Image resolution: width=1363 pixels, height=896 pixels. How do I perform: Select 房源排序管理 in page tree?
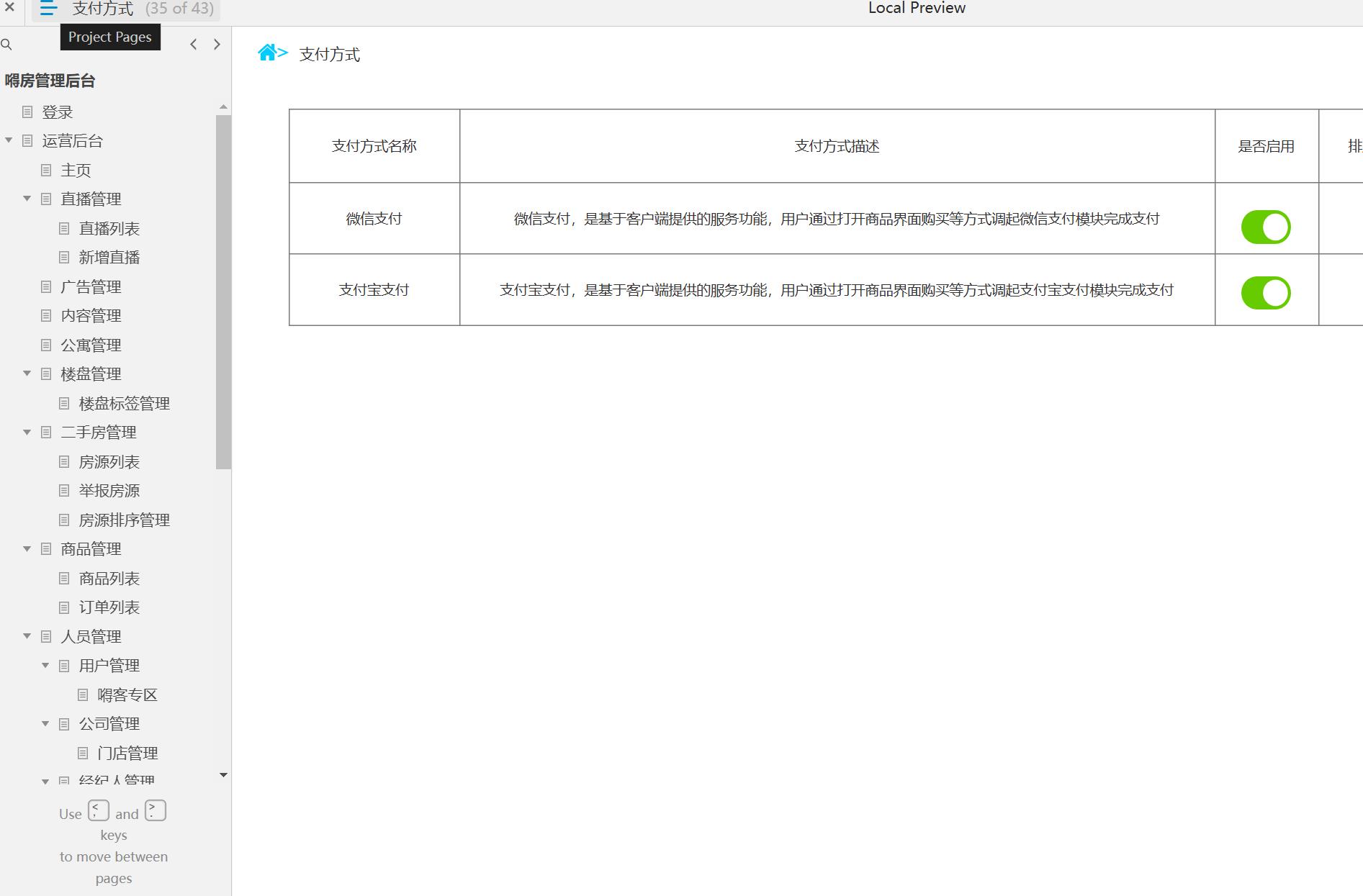(x=124, y=520)
